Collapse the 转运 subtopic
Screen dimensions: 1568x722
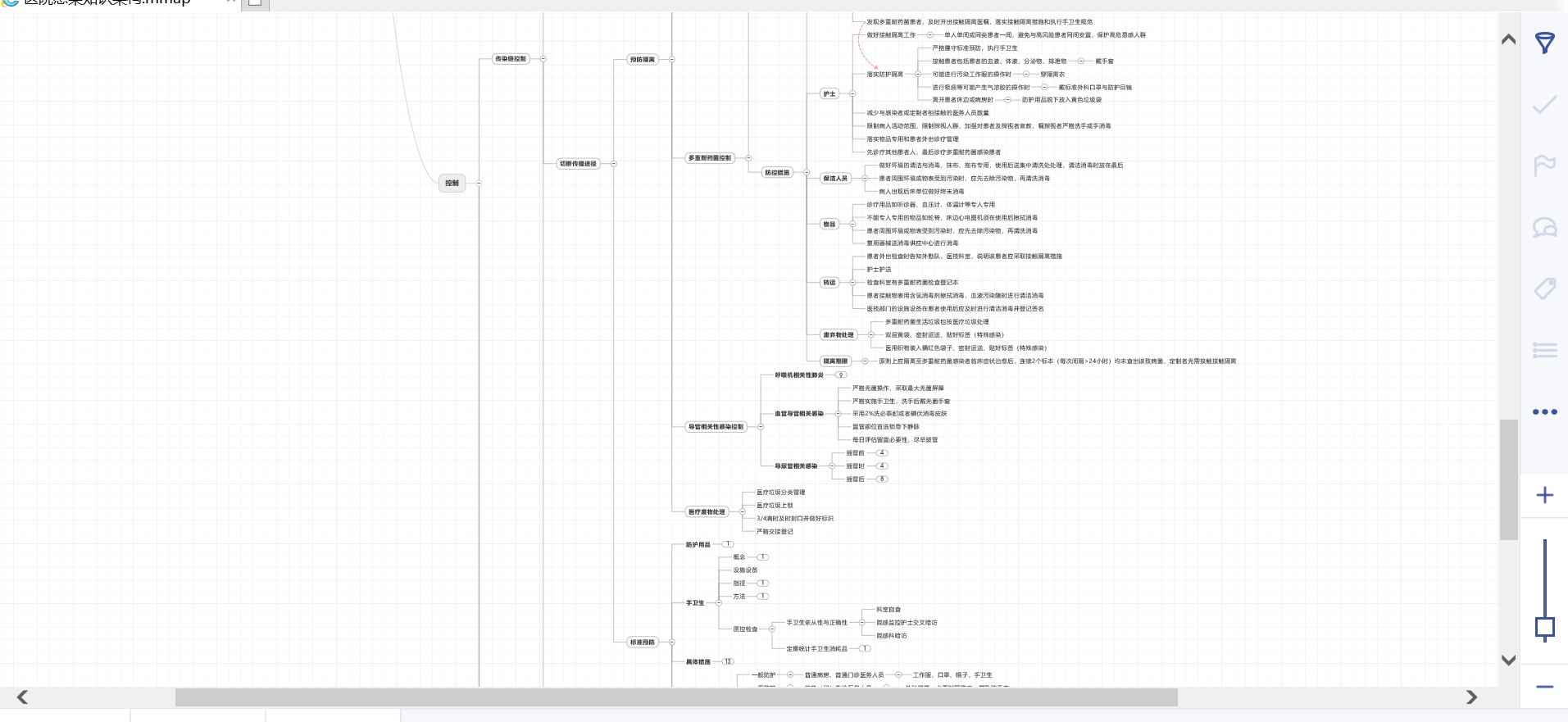(852, 283)
